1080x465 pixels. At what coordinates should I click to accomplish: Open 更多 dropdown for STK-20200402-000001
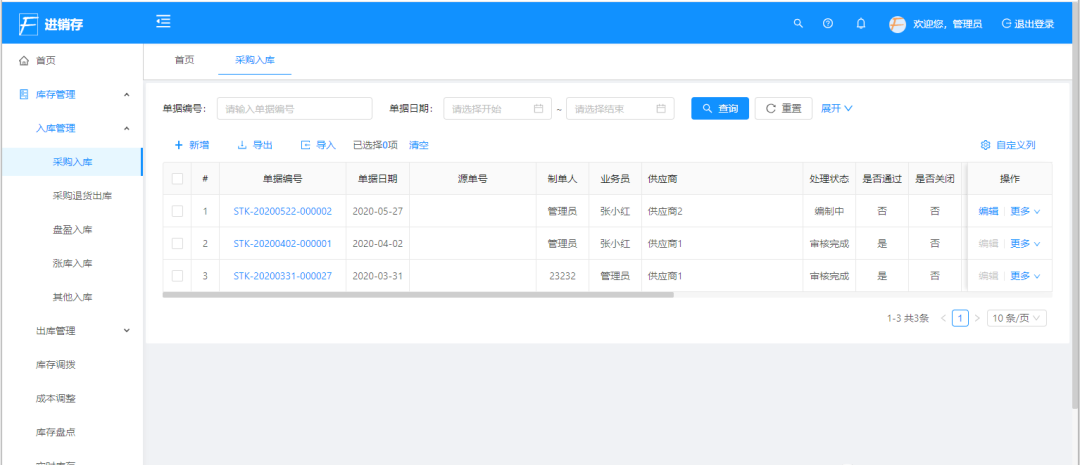click(1025, 244)
